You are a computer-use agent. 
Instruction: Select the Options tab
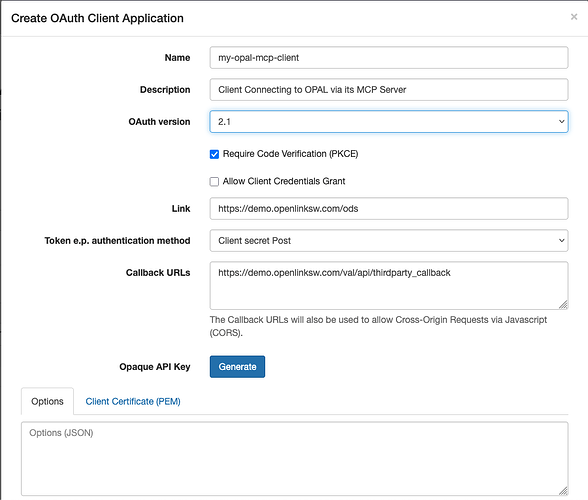click(x=47, y=401)
